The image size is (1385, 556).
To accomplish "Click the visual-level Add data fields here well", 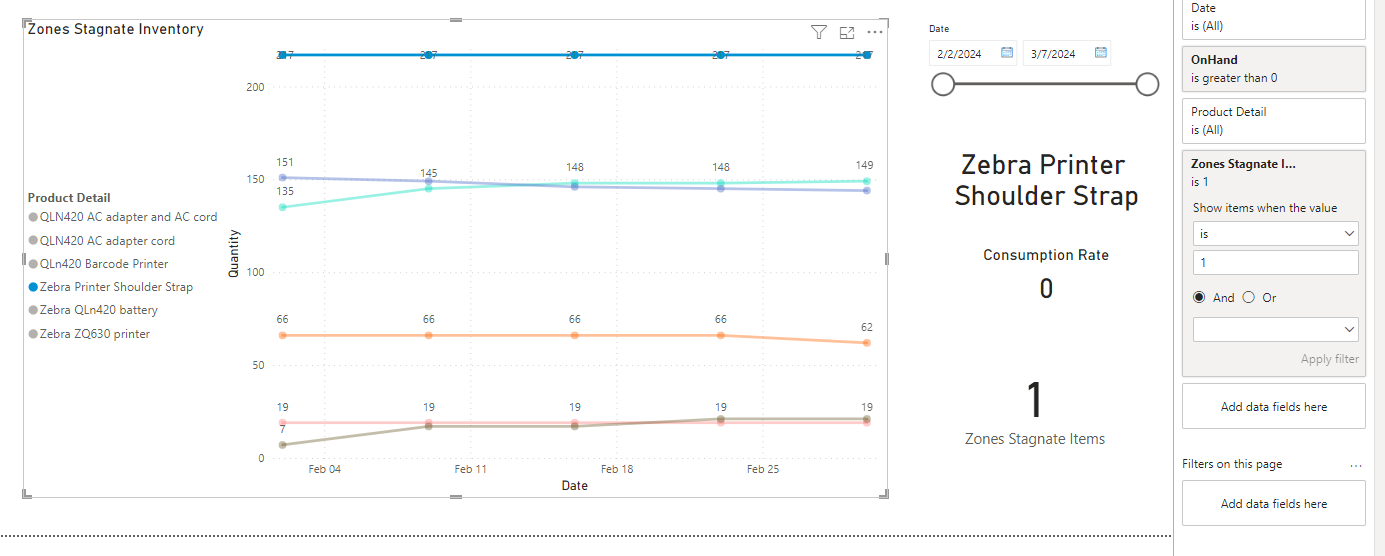I will [x=1273, y=407].
